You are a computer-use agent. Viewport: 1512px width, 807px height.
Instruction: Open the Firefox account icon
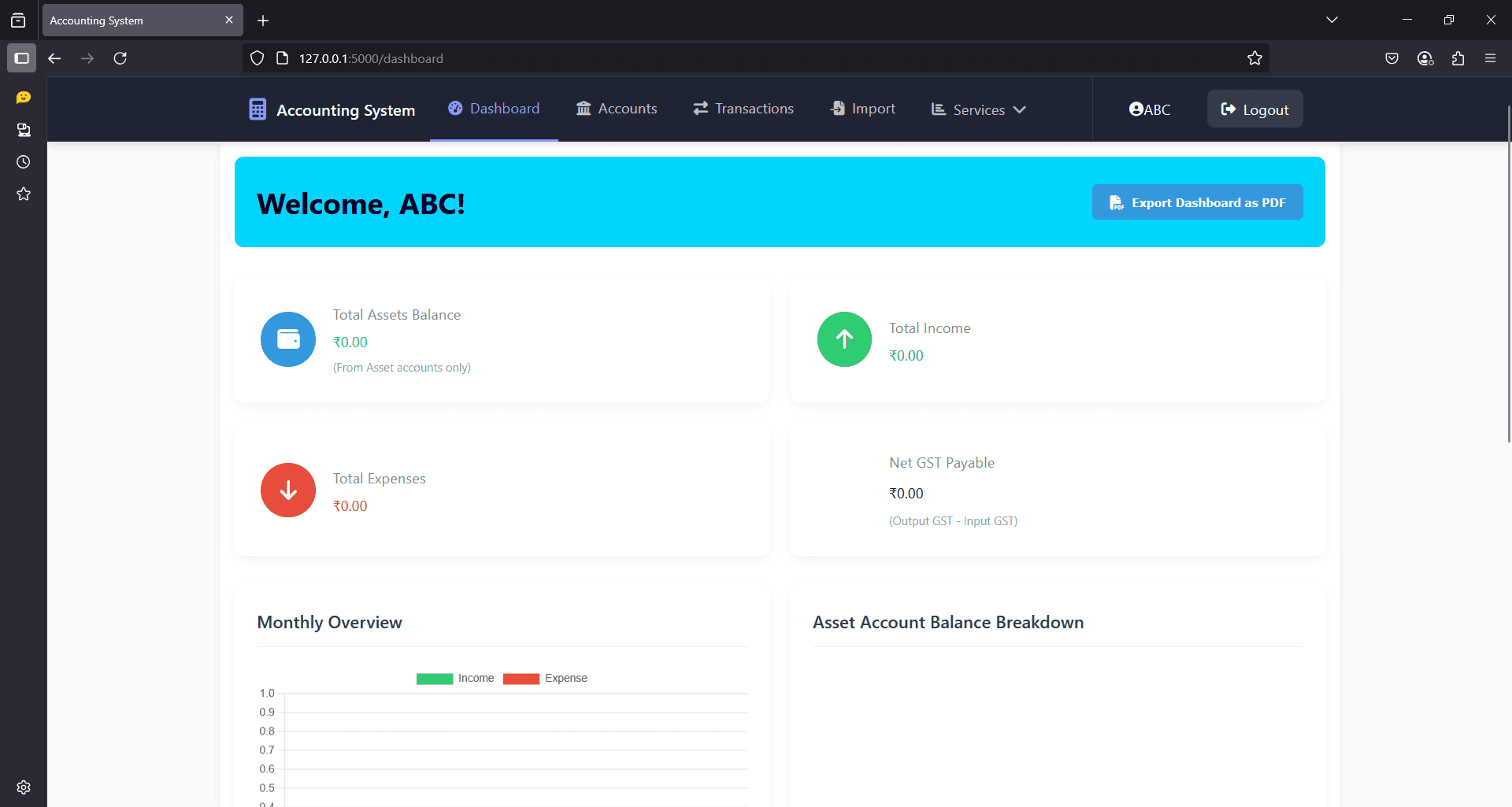coord(1425,57)
